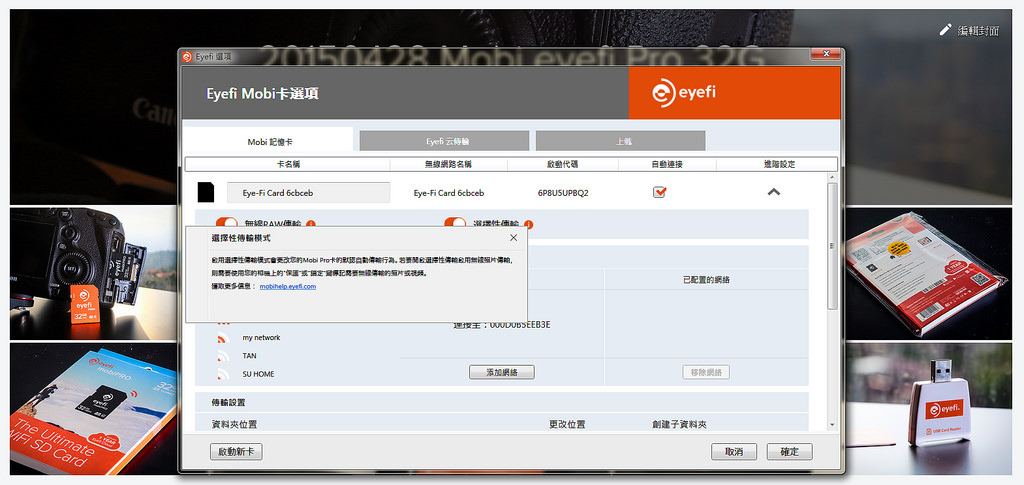This screenshot has width=1024, height=485.
Task: Click the vertical scrollbar thumb in options list
Action: pyautogui.click(x=832, y=246)
